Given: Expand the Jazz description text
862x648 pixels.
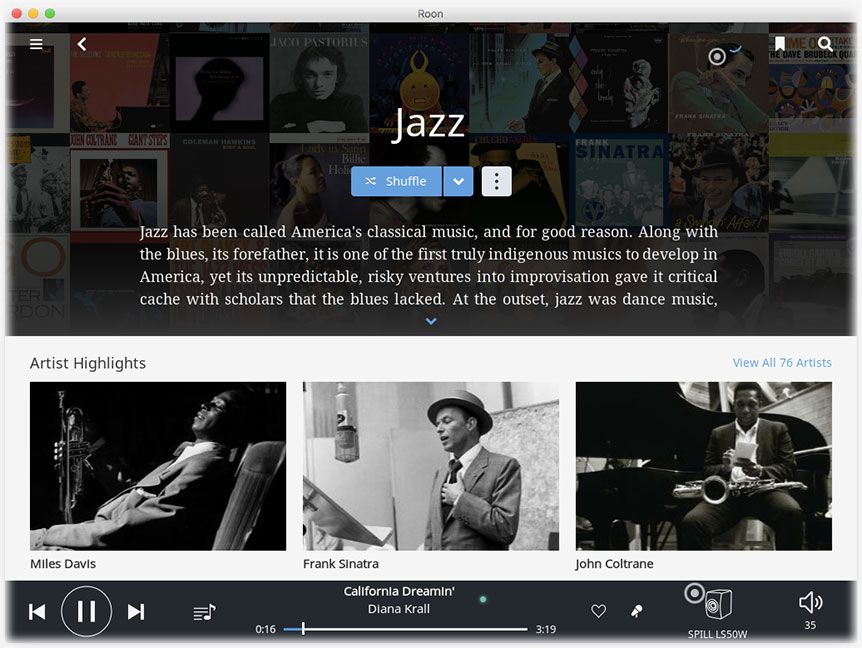Looking at the screenshot, I should [431, 321].
